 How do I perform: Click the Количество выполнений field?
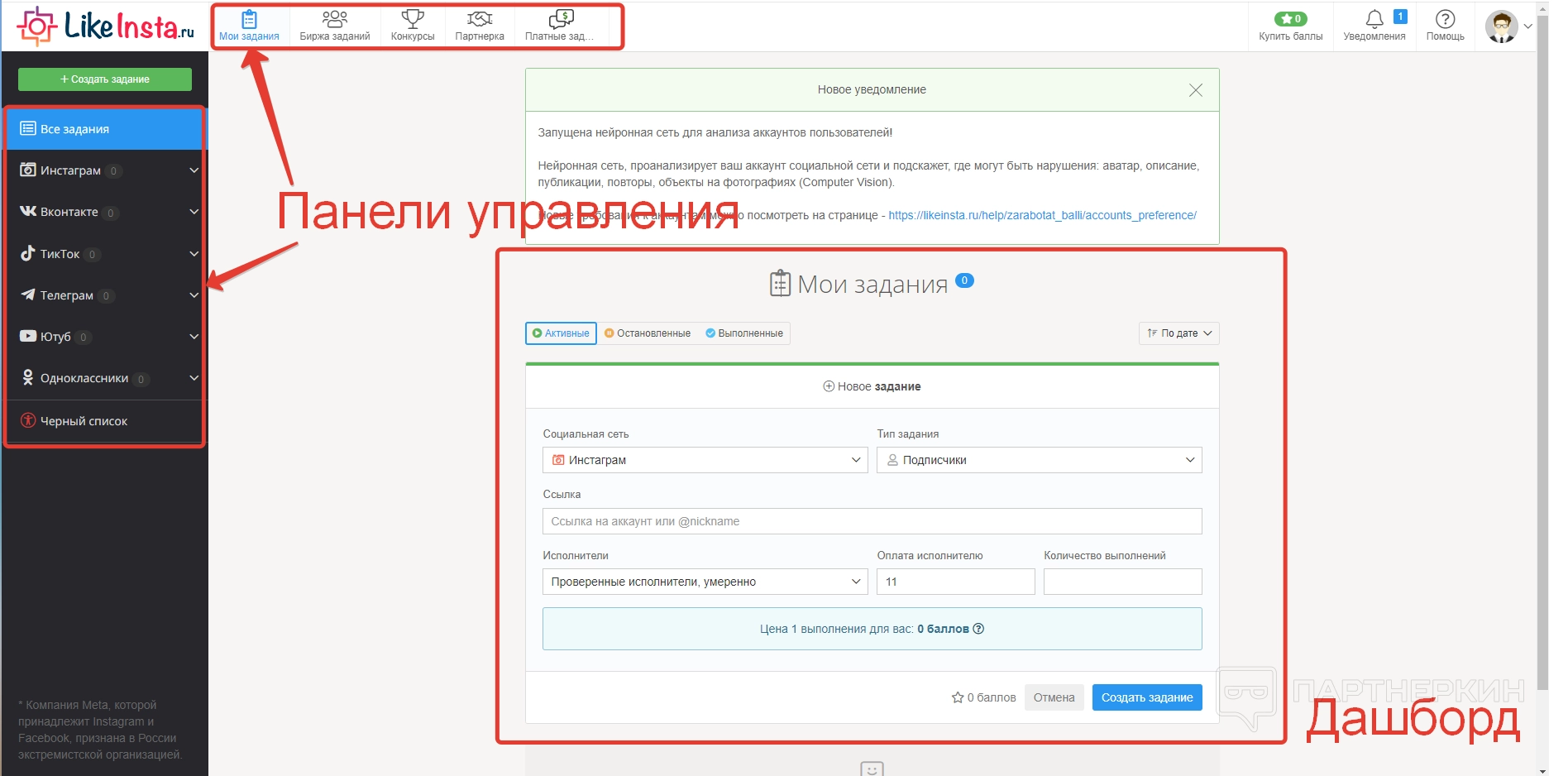(1122, 582)
